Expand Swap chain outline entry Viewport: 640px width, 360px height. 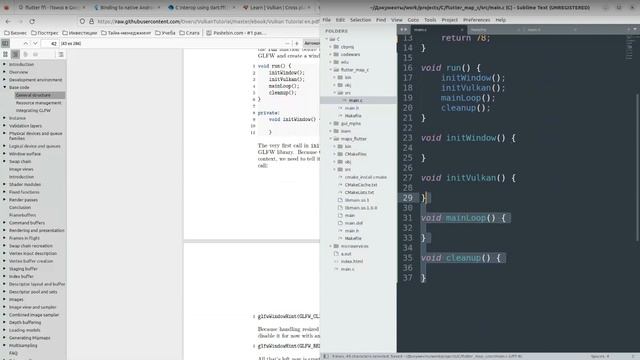[x=4, y=161]
